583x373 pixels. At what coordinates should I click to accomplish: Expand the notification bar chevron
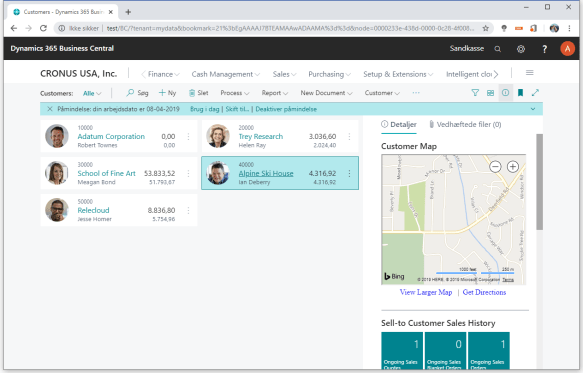tap(533, 109)
